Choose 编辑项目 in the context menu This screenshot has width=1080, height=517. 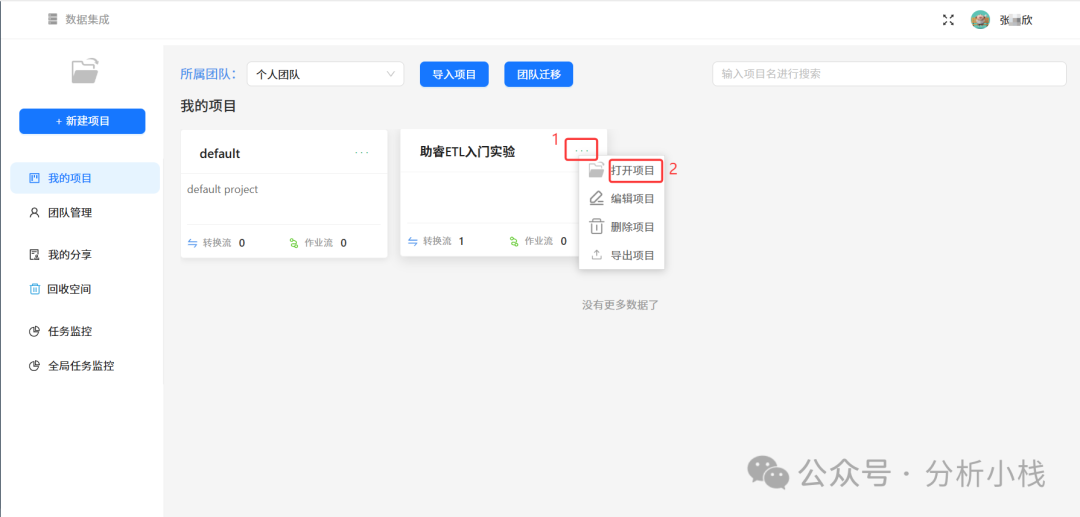[x=633, y=198]
